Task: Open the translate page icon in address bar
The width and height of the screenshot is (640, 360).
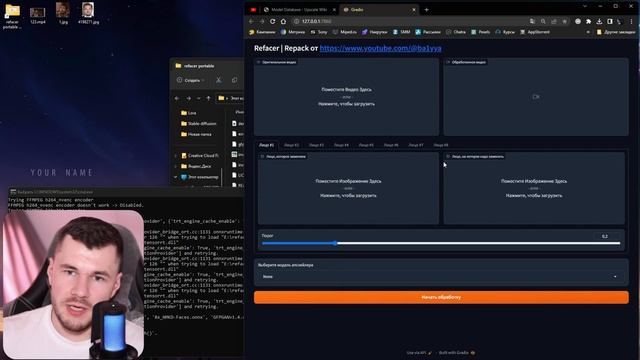Action: 533,21
